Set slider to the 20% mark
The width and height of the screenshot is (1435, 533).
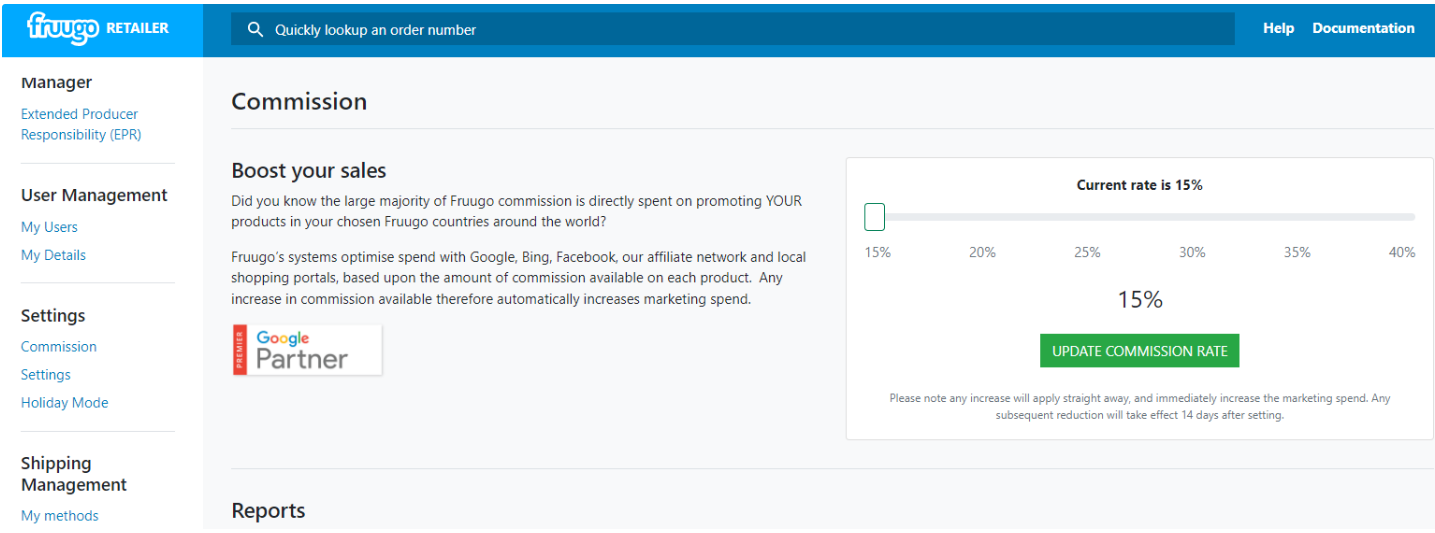(x=982, y=217)
